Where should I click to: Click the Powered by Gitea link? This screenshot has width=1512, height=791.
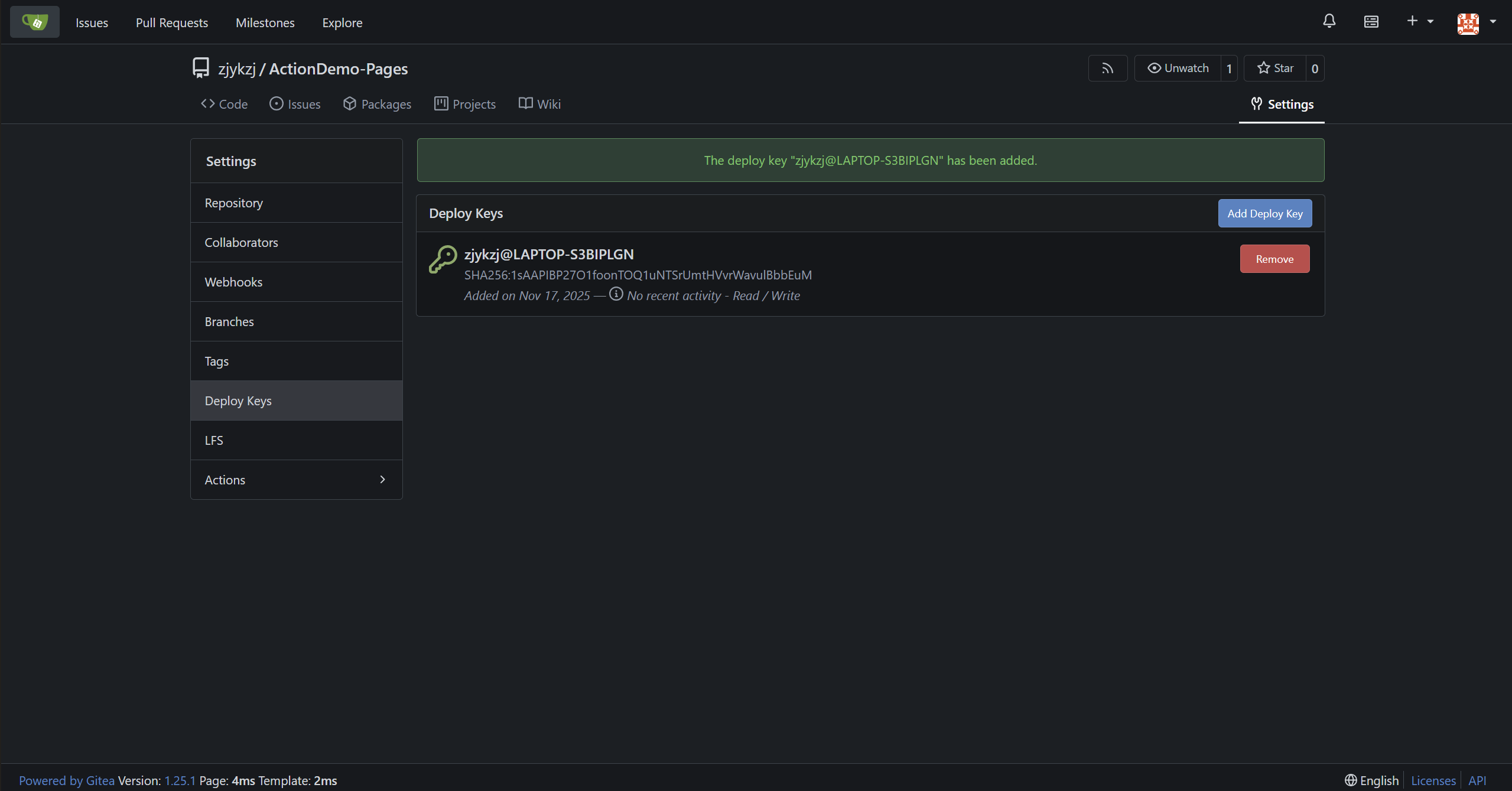point(67,780)
